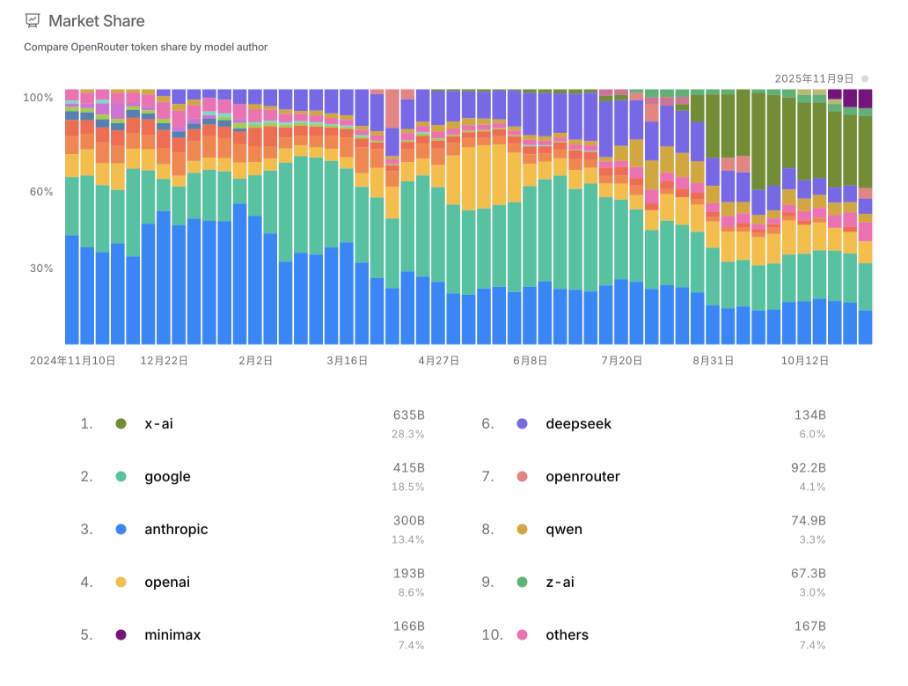Click the openai yellow legend dot

click(121, 582)
